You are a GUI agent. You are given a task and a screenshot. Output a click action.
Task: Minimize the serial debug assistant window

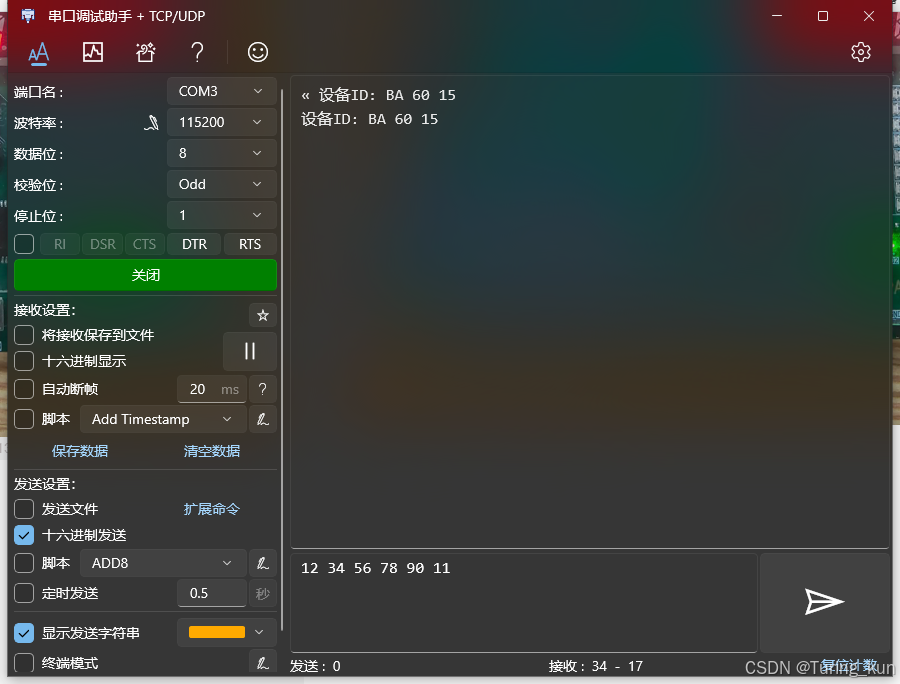tap(777, 16)
